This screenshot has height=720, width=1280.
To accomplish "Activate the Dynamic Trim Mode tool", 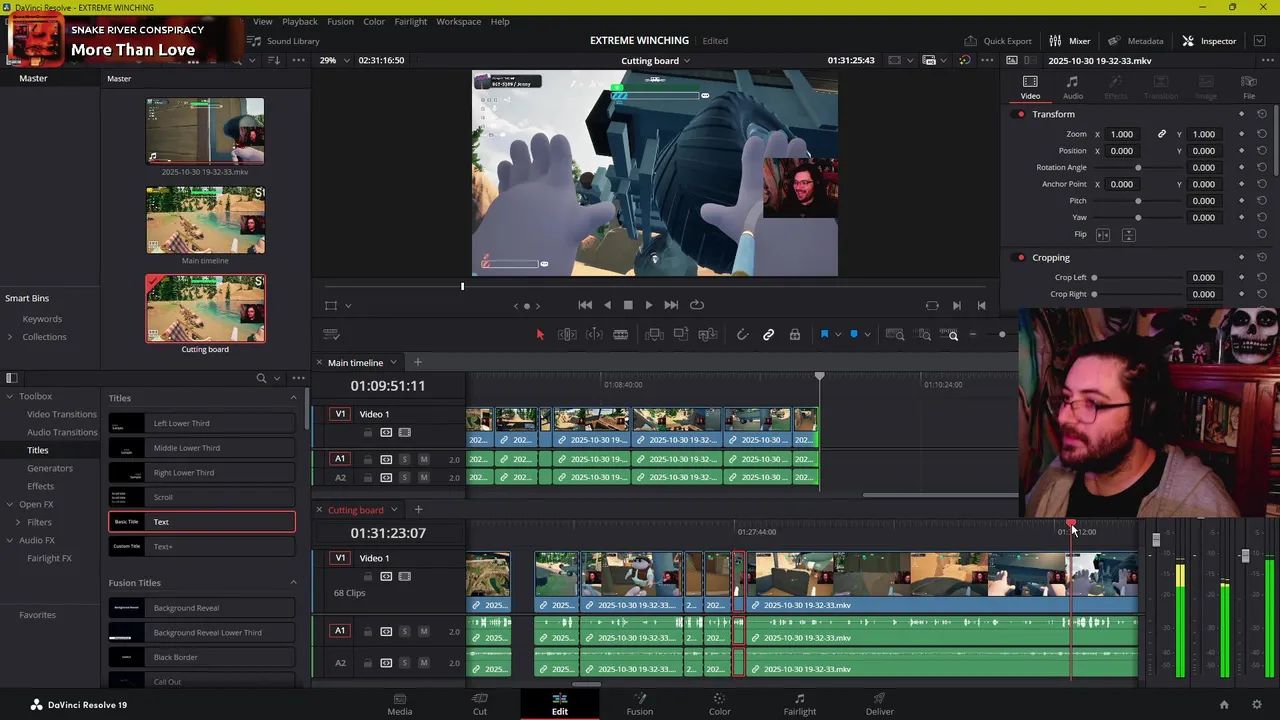I will click(x=594, y=335).
